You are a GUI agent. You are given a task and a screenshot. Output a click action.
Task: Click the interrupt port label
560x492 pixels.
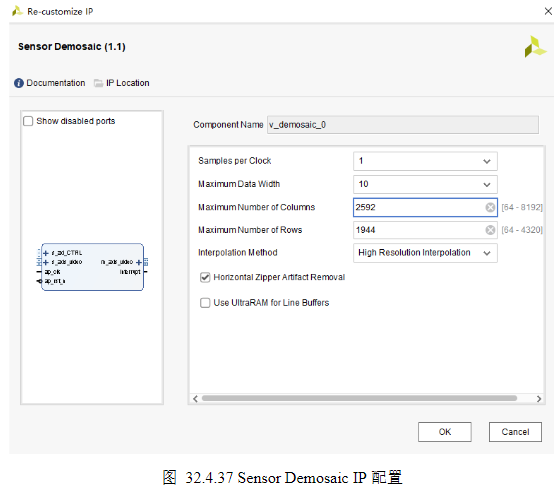tap(130, 272)
